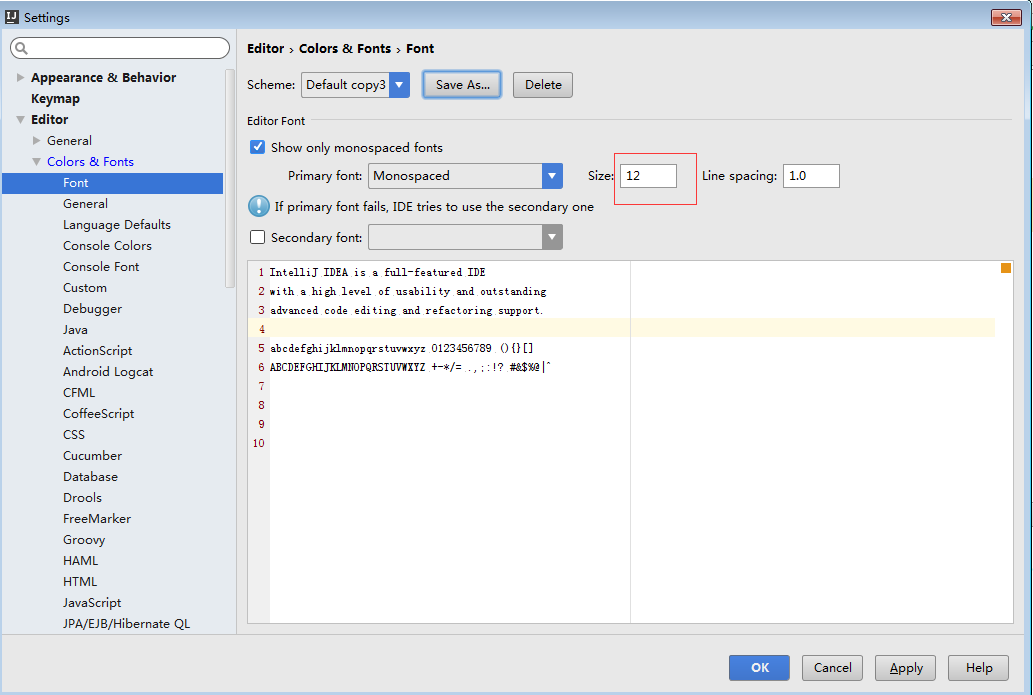1033x695 pixels.
Task: Open Console Font settings page
Action: pos(101,267)
